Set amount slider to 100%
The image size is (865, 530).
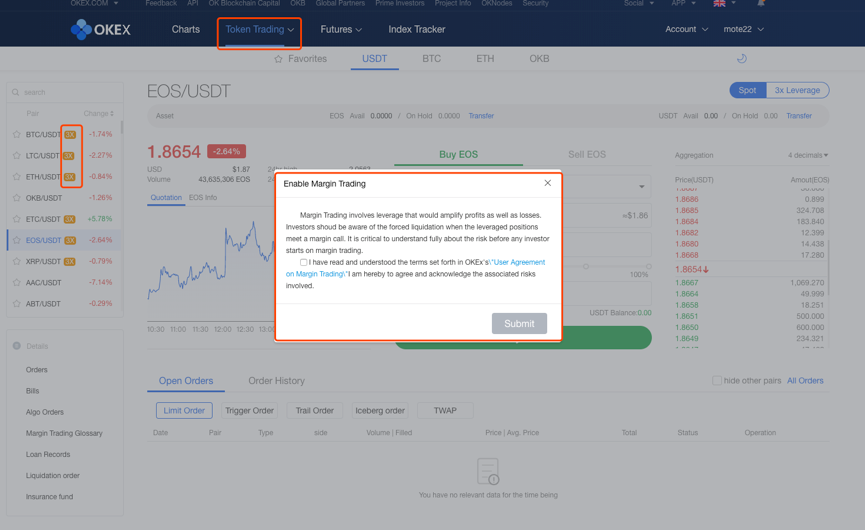649,266
